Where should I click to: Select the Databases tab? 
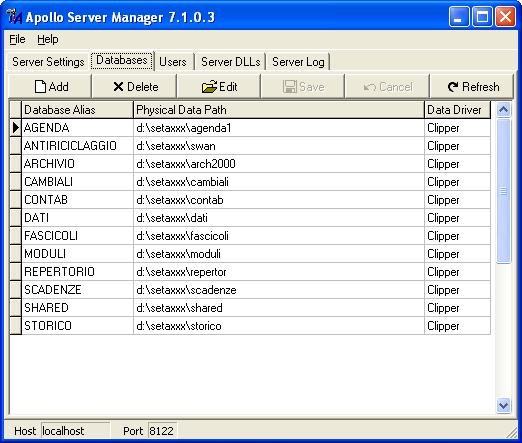[x=122, y=61]
